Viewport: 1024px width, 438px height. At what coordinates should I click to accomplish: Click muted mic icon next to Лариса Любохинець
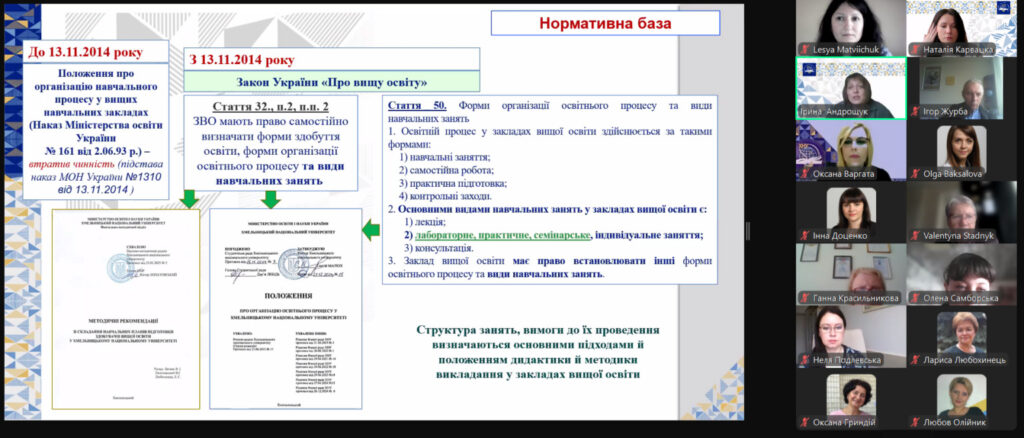click(914, 360)
